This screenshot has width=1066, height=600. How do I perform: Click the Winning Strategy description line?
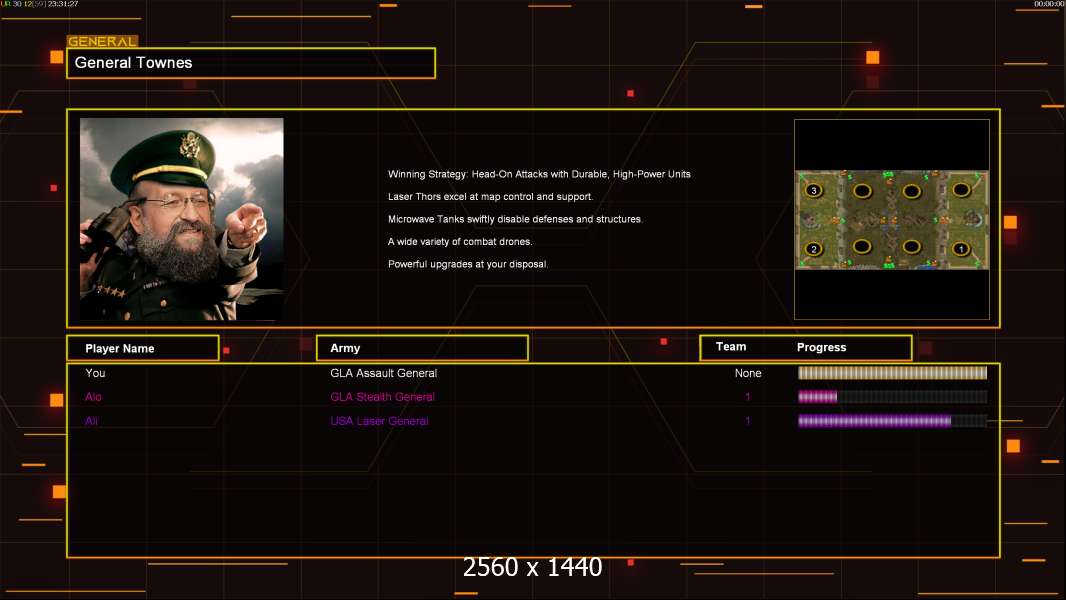pos(539,174)
